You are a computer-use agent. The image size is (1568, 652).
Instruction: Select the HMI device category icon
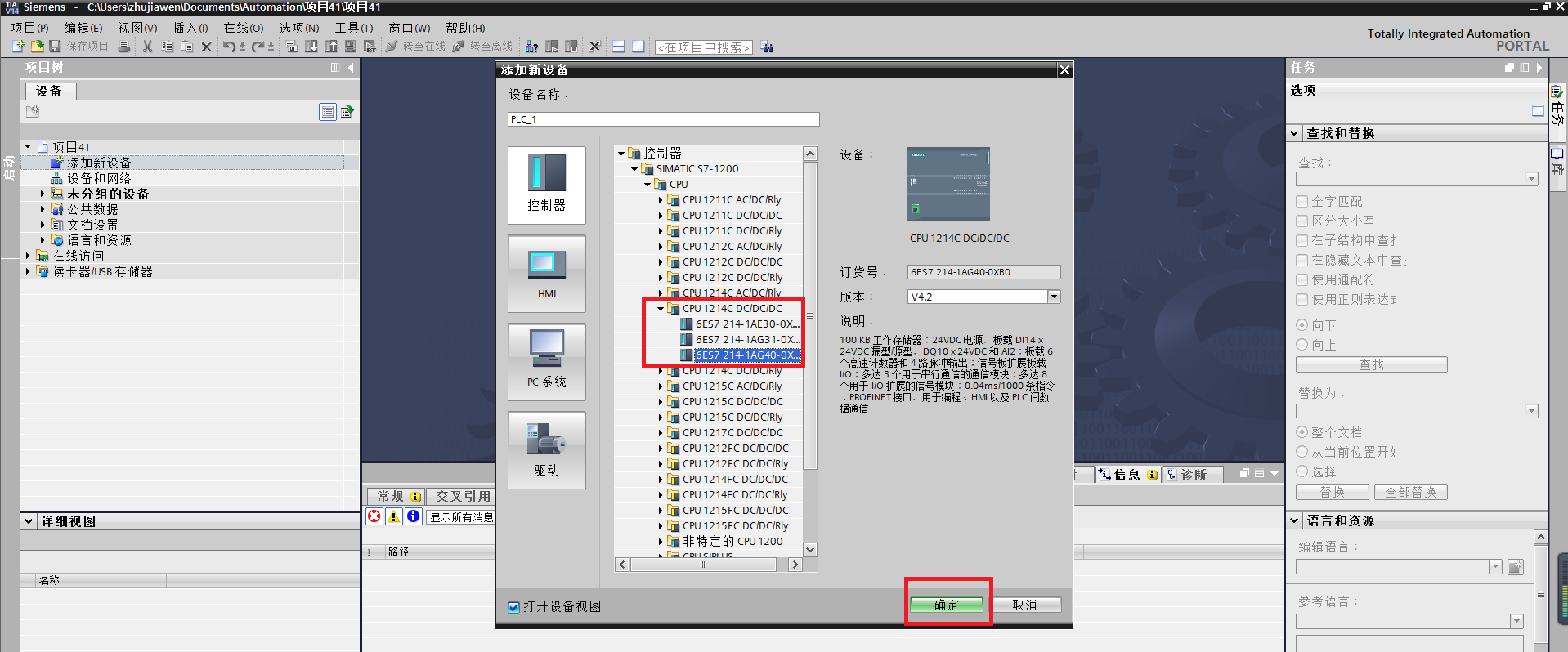pos(546,274)
